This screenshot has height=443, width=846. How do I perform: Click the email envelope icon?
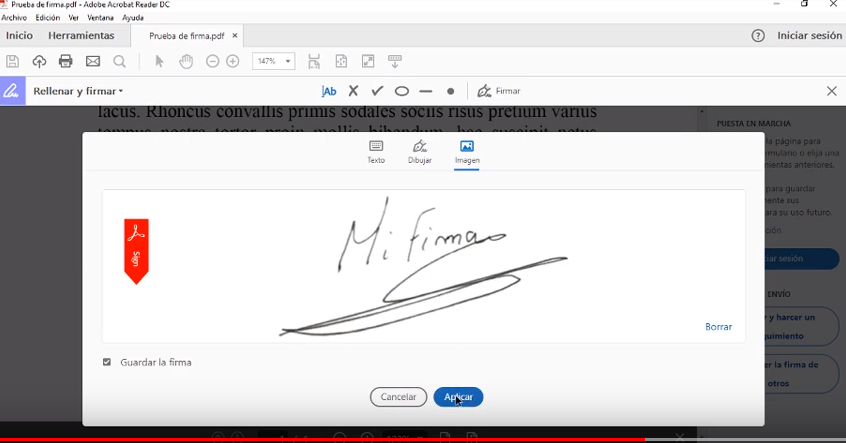[x=93, y=61]
